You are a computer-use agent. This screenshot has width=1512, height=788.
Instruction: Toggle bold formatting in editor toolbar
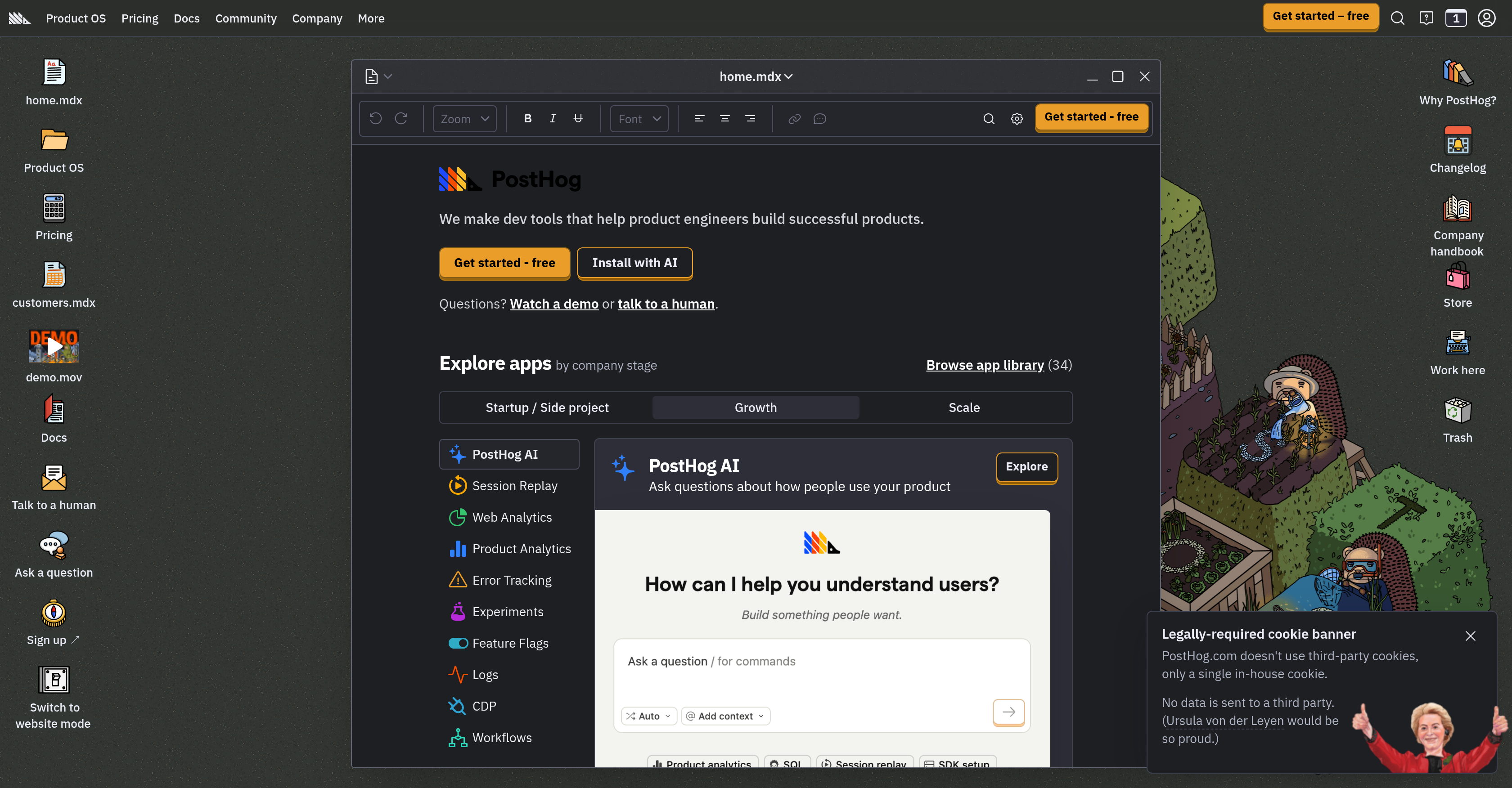[x=528, y=119]
